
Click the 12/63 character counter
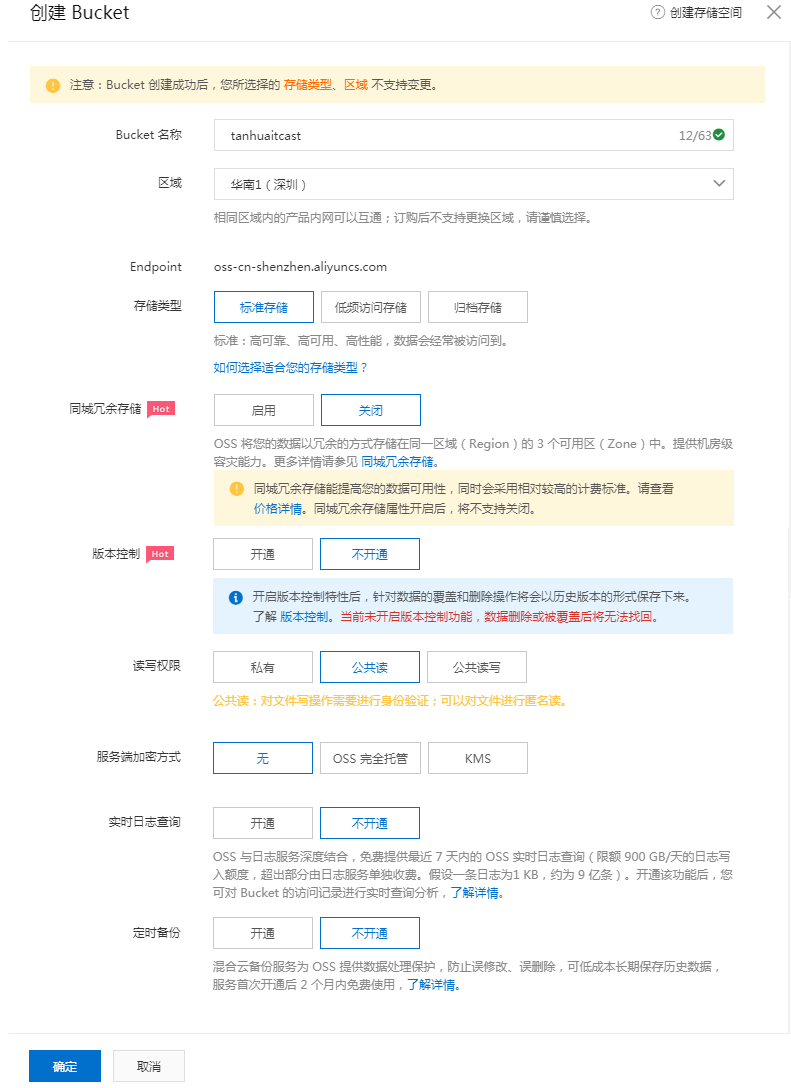[695, 135]
